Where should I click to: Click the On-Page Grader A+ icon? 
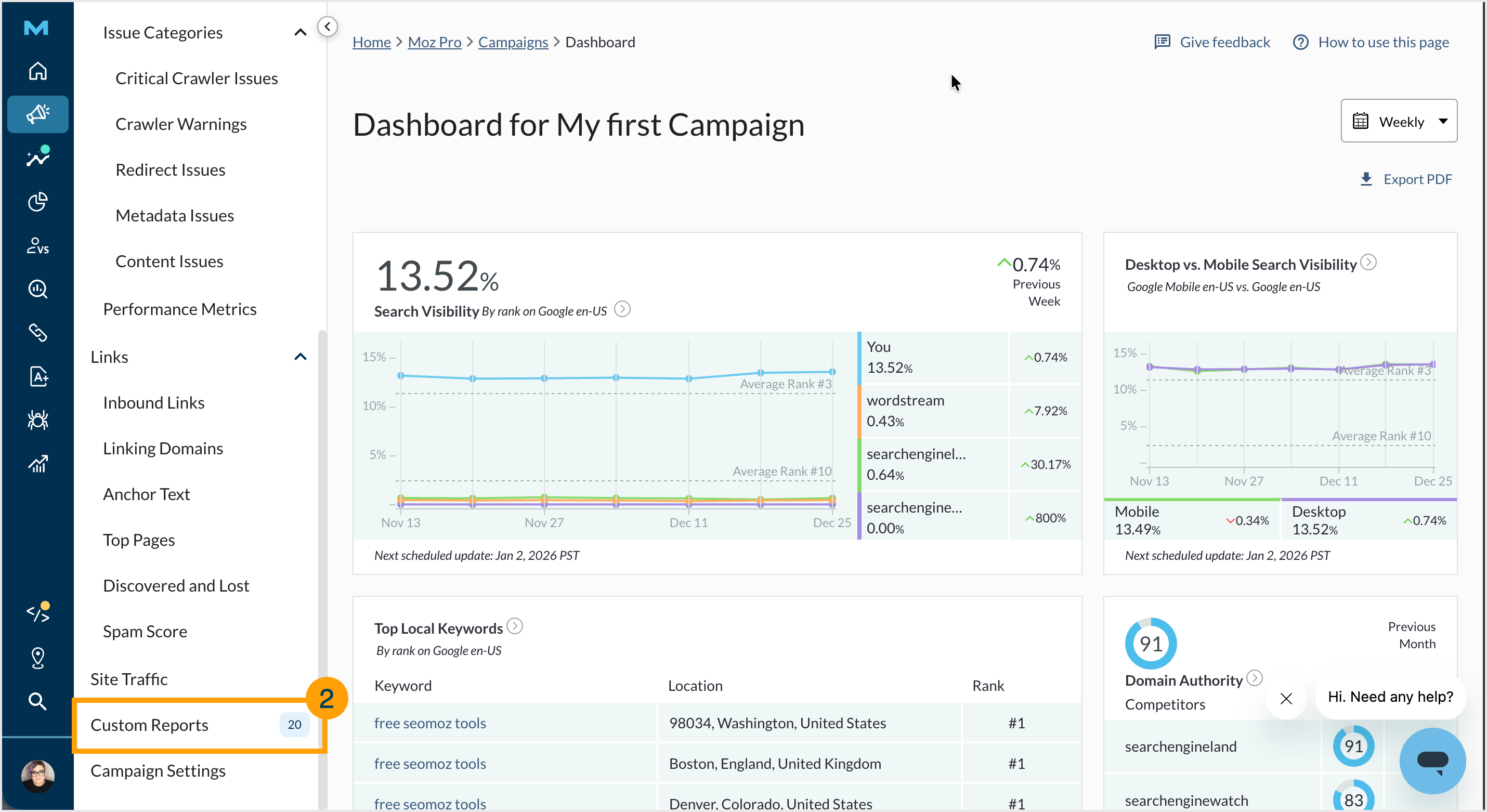pyautogui.click(x=37, y=376)
